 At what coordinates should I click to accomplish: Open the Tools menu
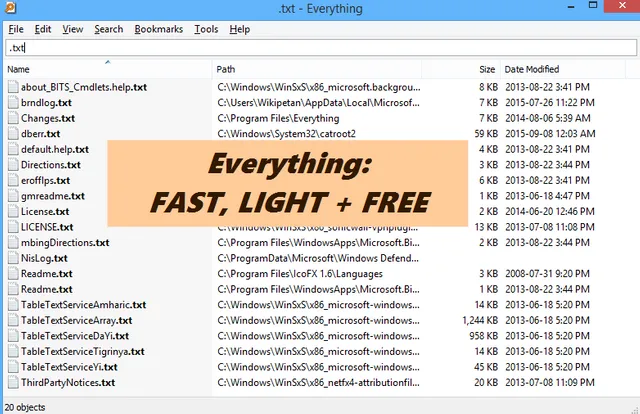click(x=206, y=29)
